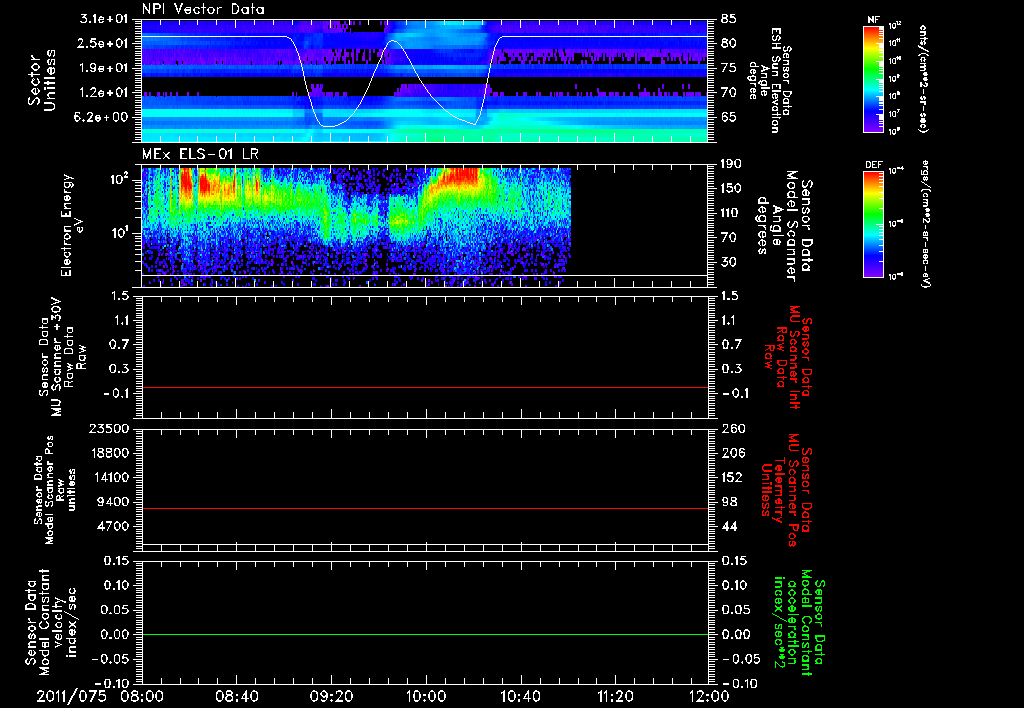
Task: Click the 3.1e+01 sector tick label
Action: pos(106,19)
